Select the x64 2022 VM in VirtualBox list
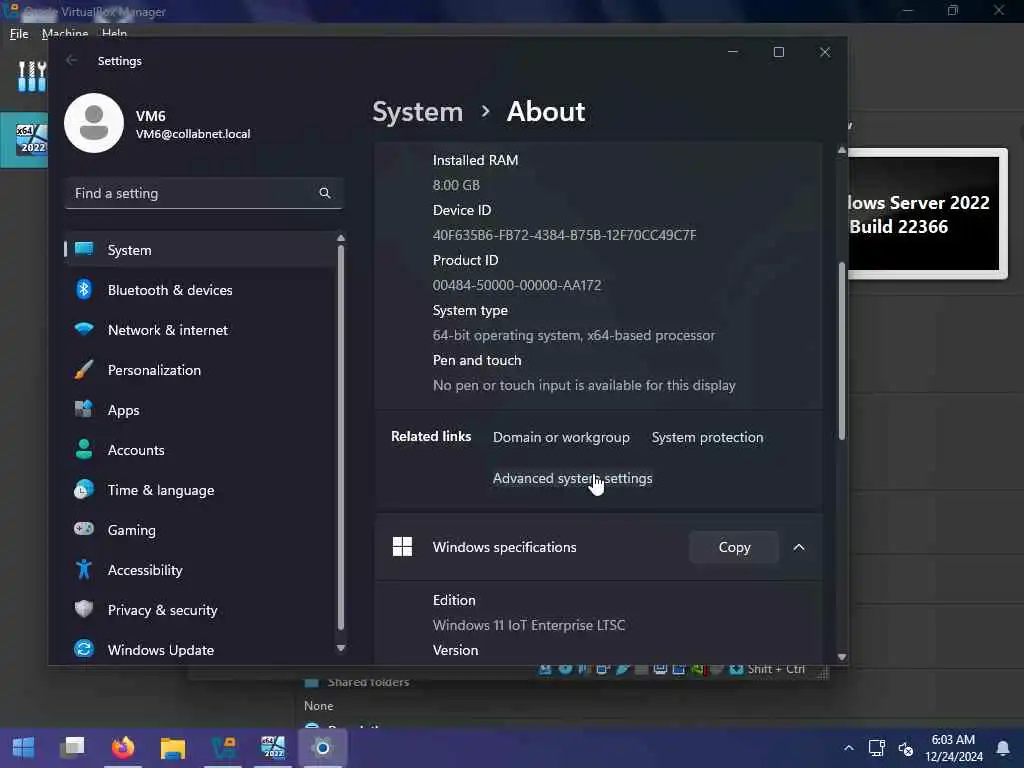Screen dimensions: 1024x768 [x=26, y=139]
